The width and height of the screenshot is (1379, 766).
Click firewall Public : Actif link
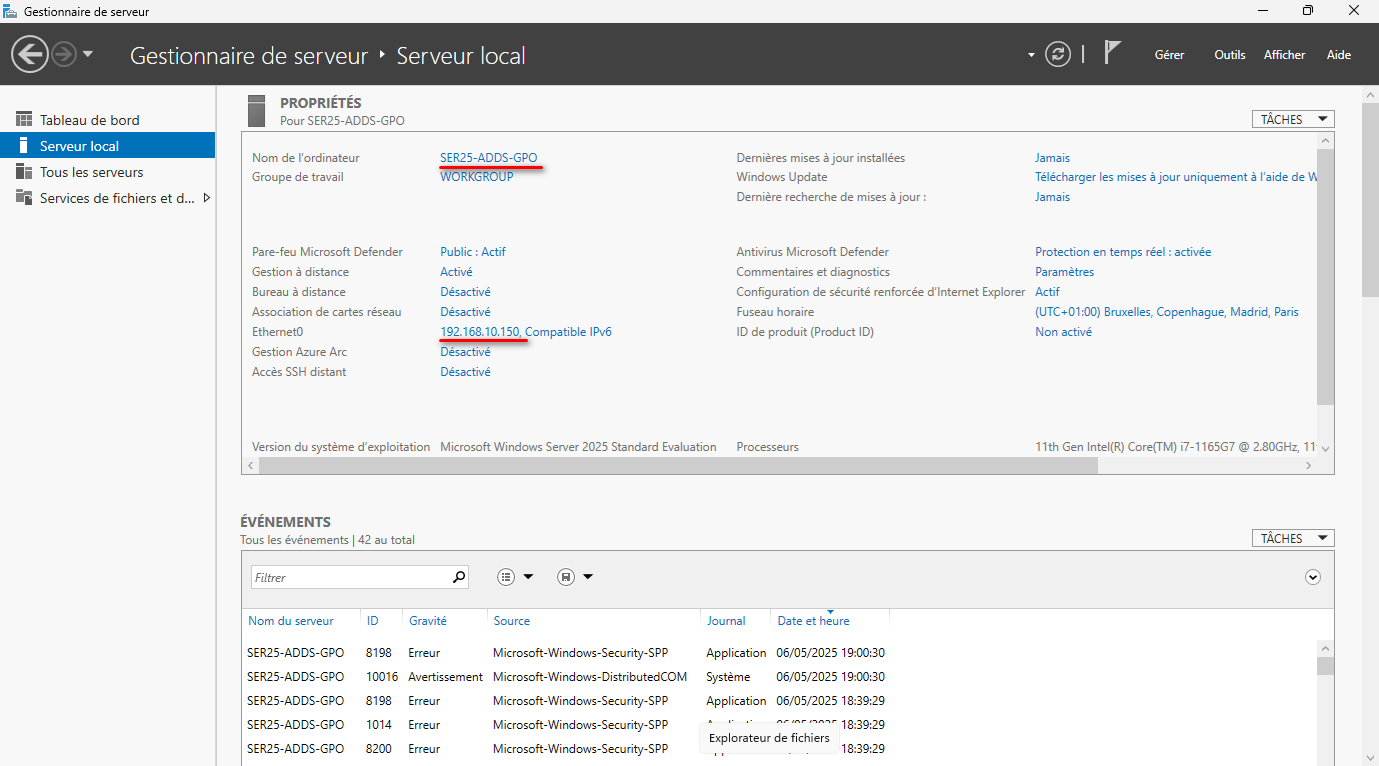pos(473,252)
